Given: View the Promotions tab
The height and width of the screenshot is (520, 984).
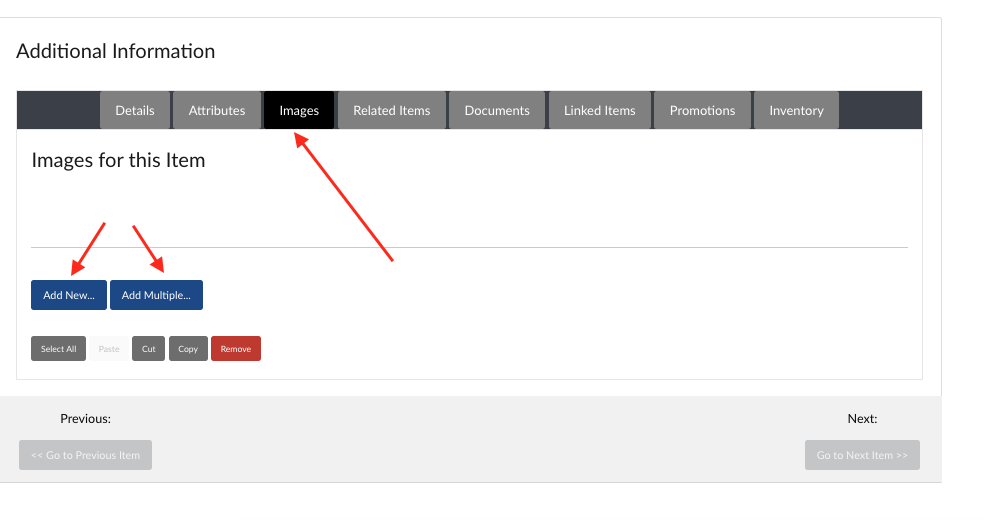Looking at the screenshot, I should [702, 110].
